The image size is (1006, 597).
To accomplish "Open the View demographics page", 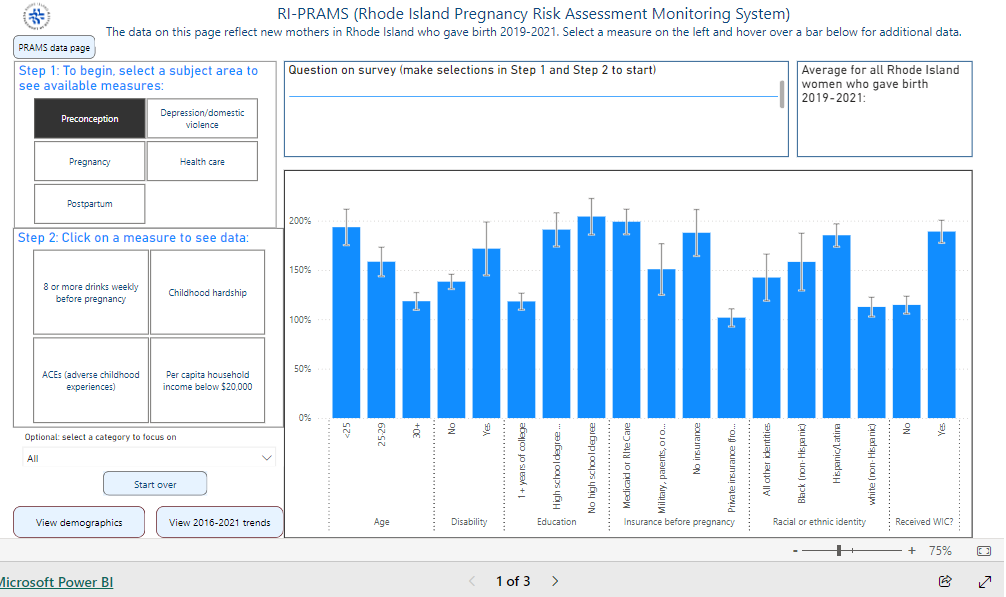I will tap(79, 523).
